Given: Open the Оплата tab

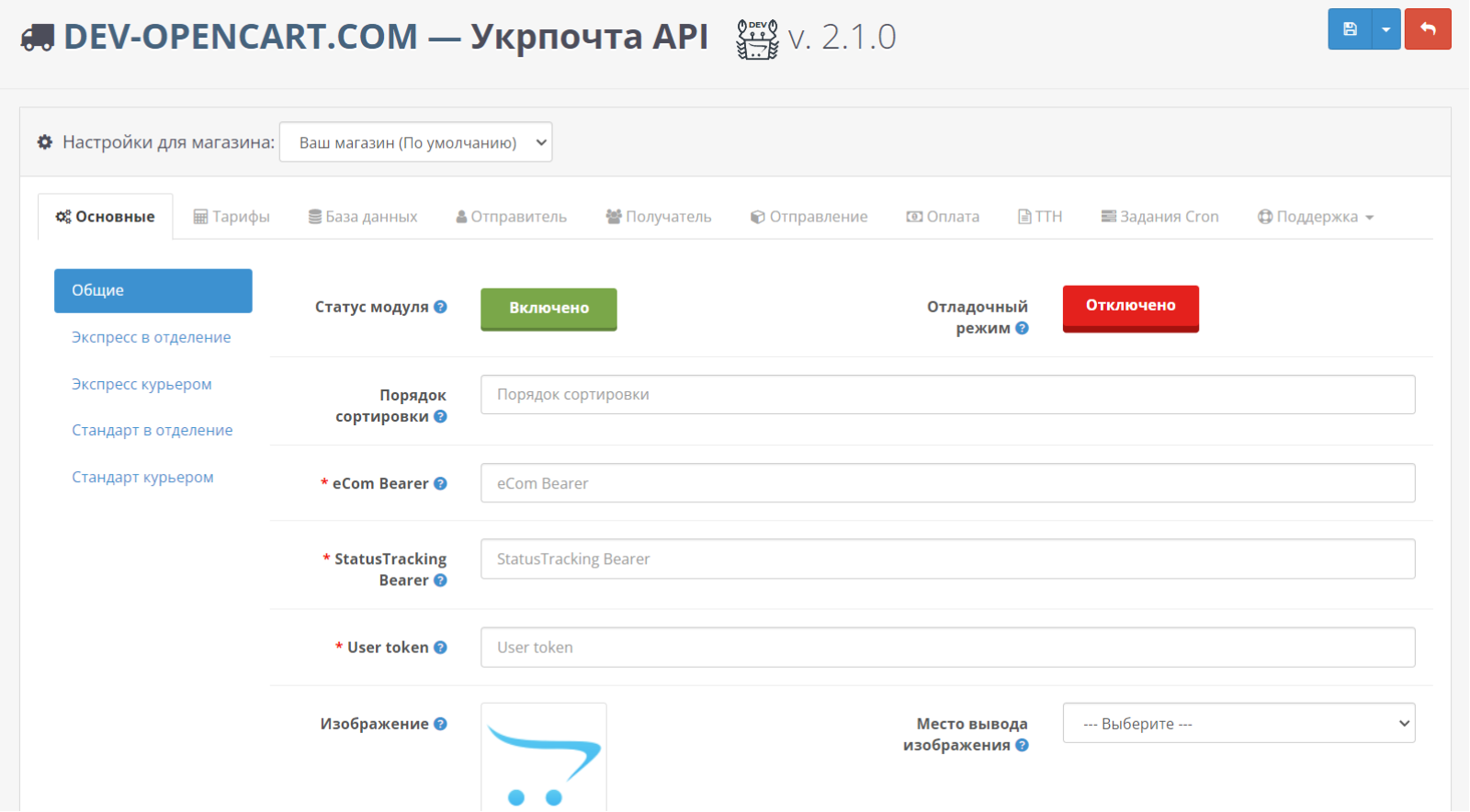Looking at the screenshot, I should 943,217.
